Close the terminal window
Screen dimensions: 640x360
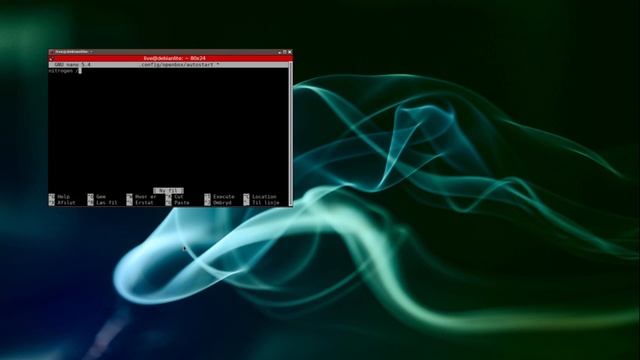click(x=290, y=52)
